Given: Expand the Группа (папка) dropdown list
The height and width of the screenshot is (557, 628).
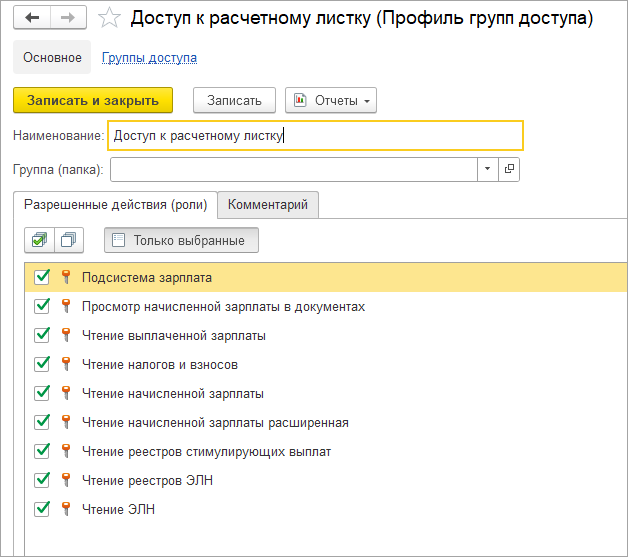Looking at the screenshot, I should click(487, 169).
